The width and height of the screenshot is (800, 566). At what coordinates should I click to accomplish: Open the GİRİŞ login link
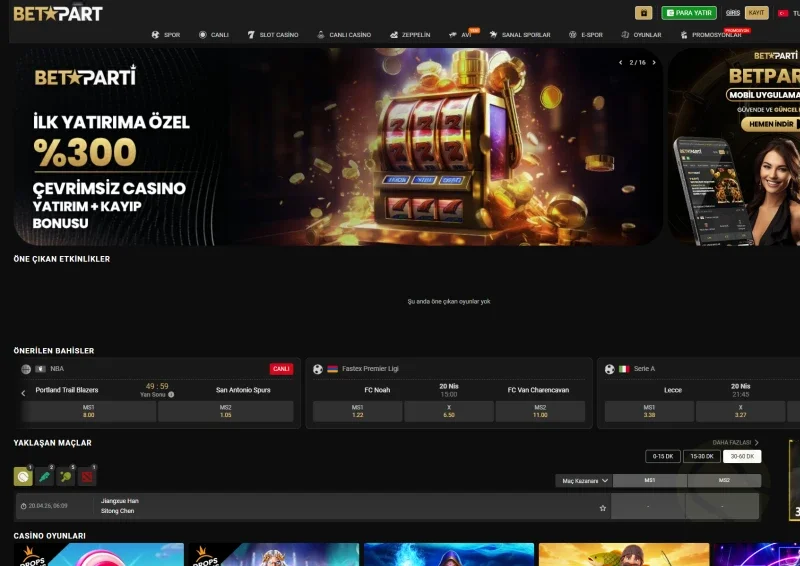[x=733, y=13]
